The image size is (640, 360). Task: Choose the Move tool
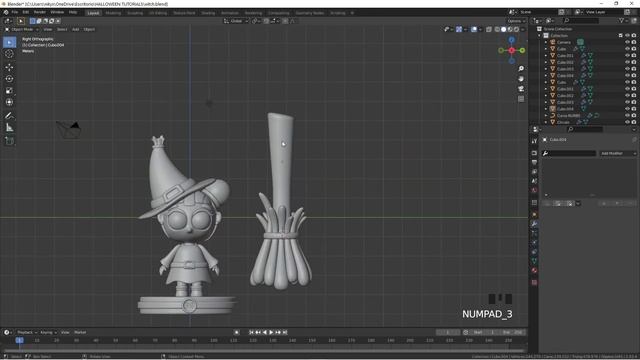pyautogui.click(x=9, y=67)
